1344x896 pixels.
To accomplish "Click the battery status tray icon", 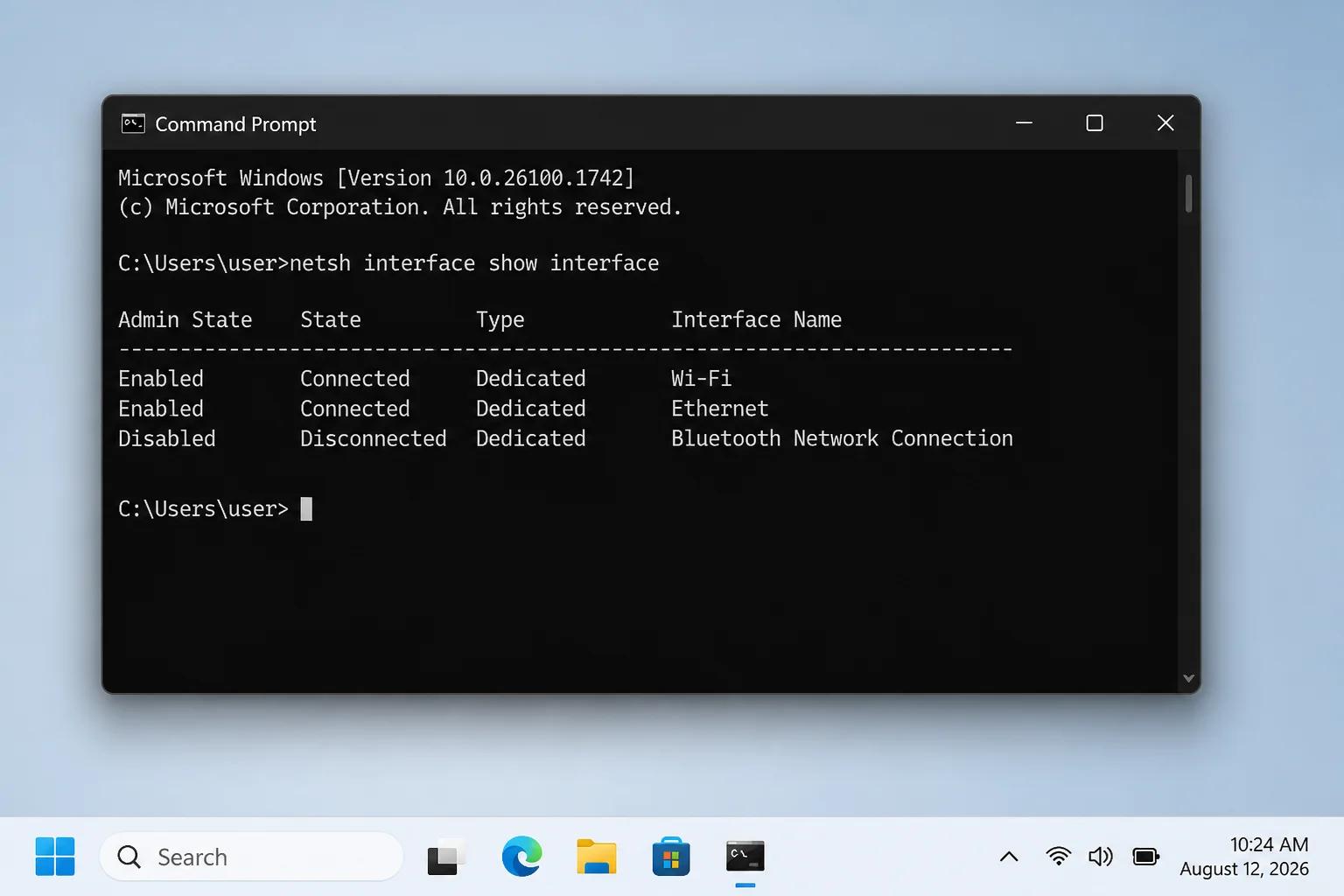I will [x=1146, y=857].
